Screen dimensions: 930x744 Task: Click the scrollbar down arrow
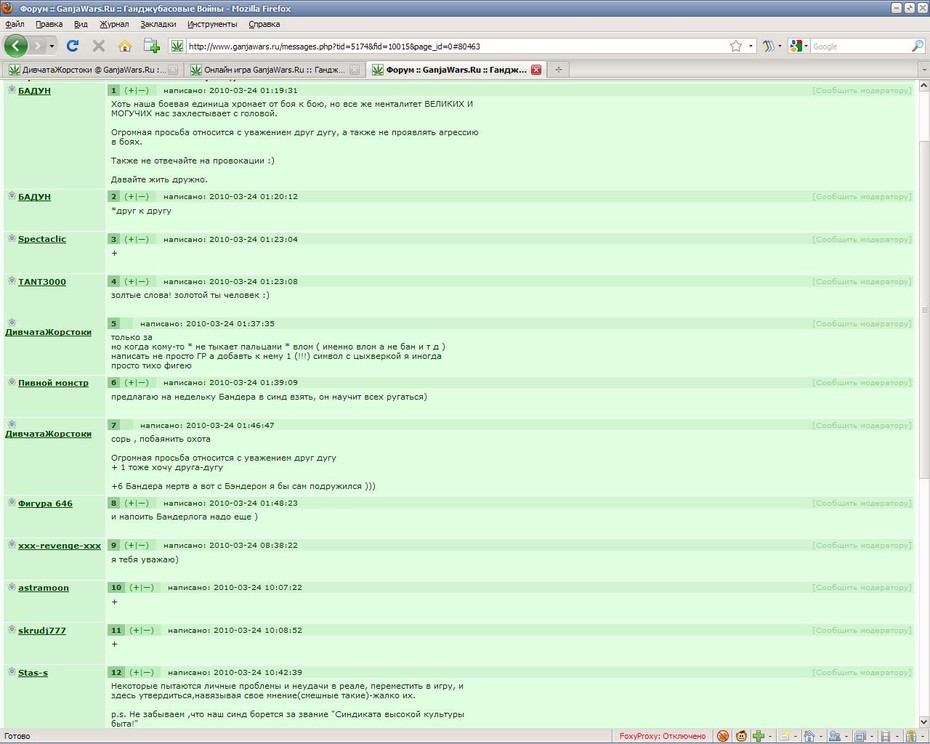pos(923,722)
